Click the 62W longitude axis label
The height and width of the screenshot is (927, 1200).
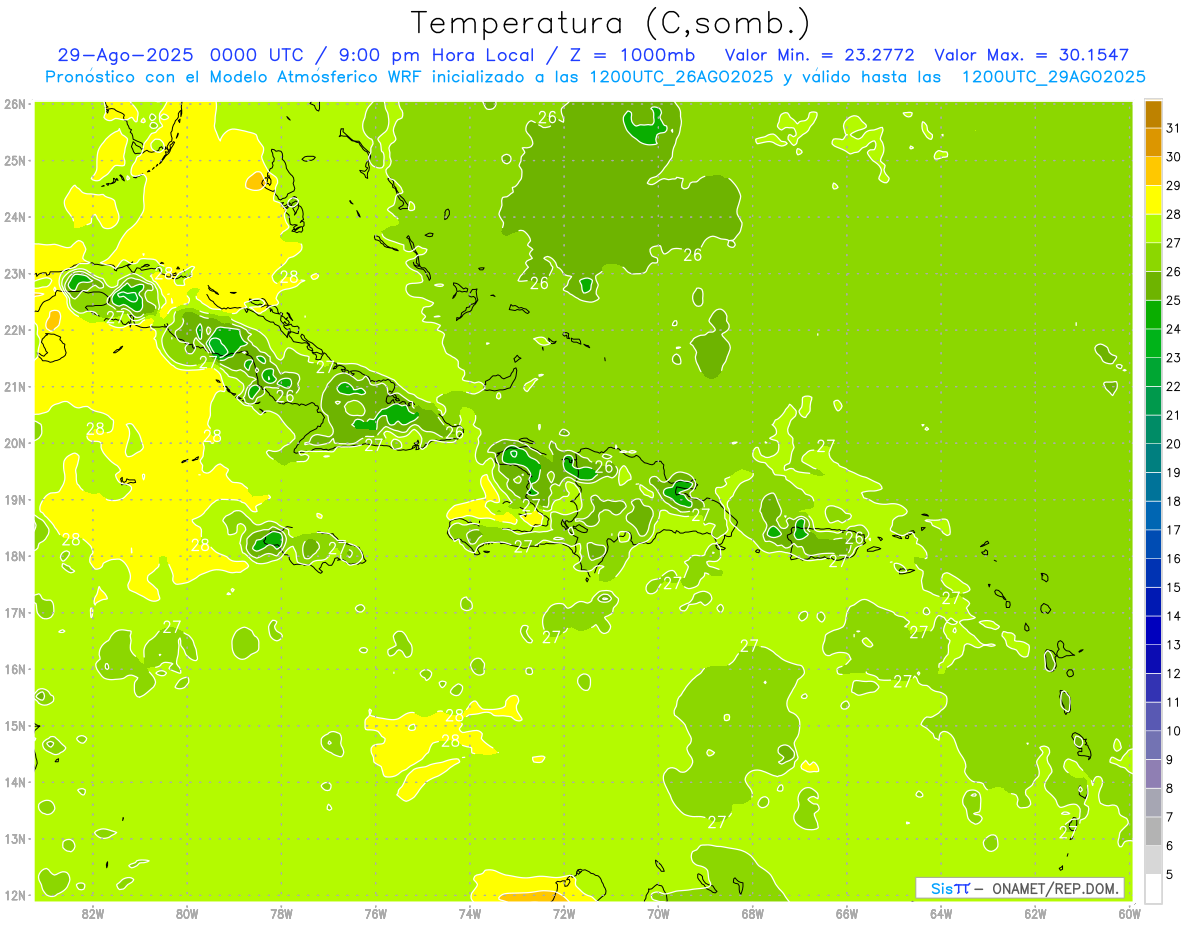point(1035,913)
